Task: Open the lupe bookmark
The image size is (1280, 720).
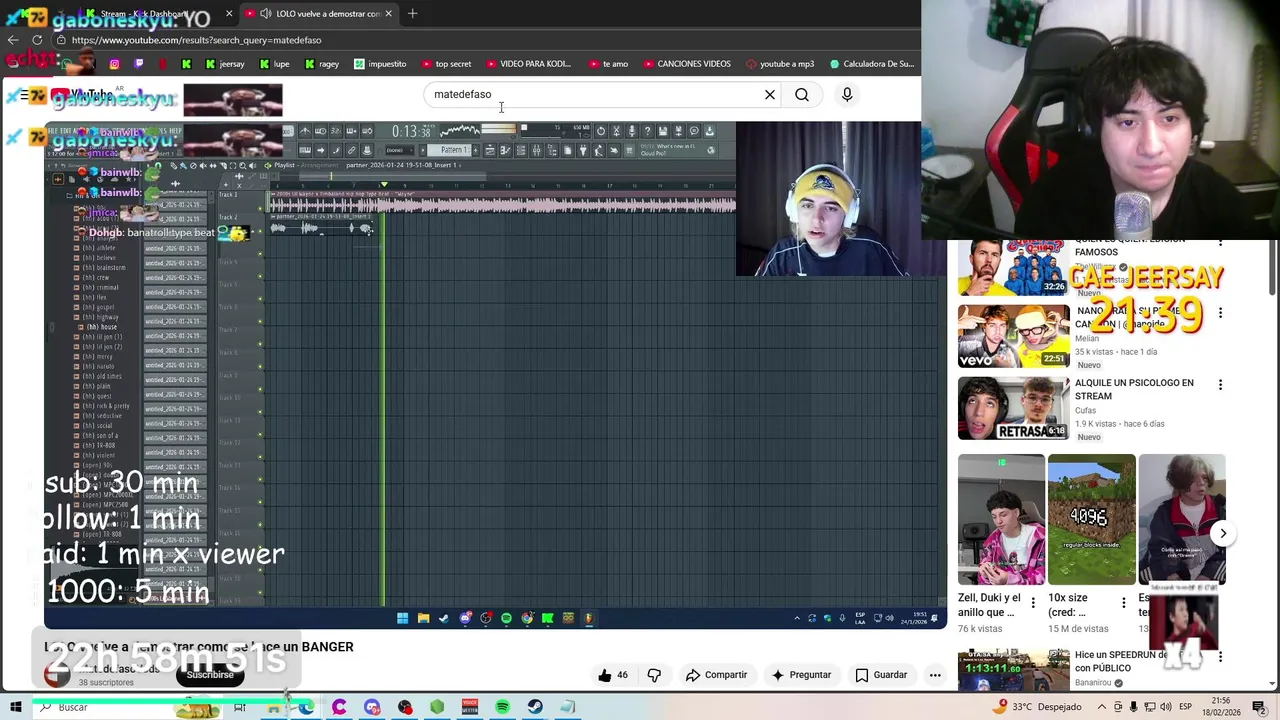Action: pos(275,64)
